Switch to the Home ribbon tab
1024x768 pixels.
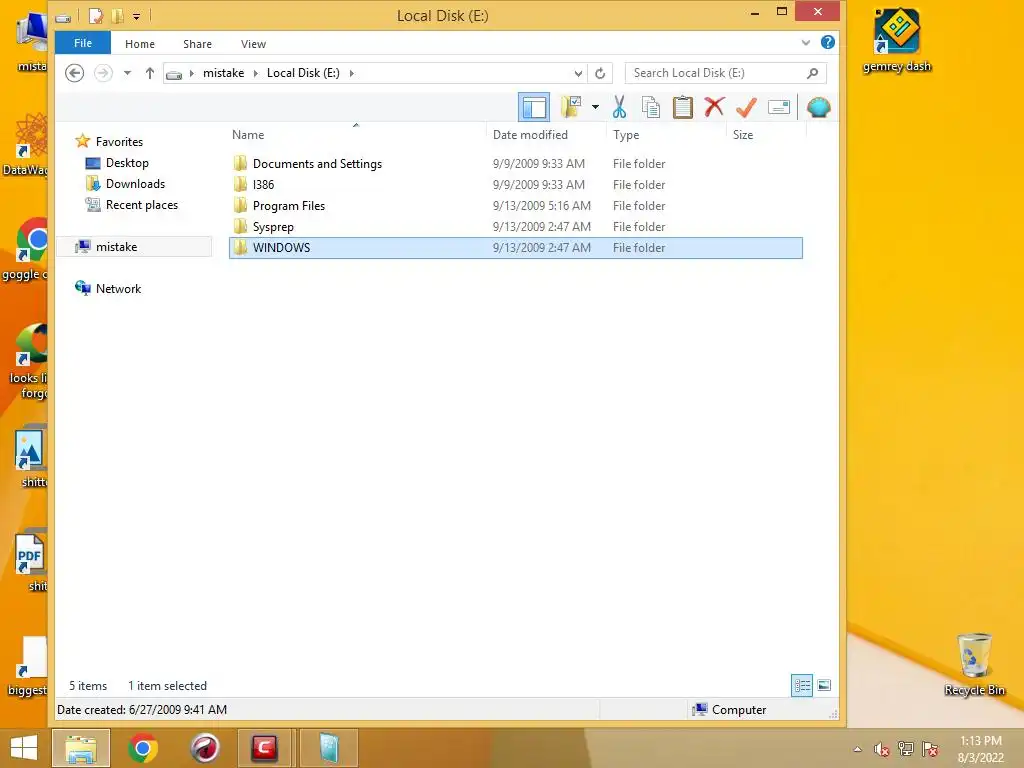pos(140,44)
